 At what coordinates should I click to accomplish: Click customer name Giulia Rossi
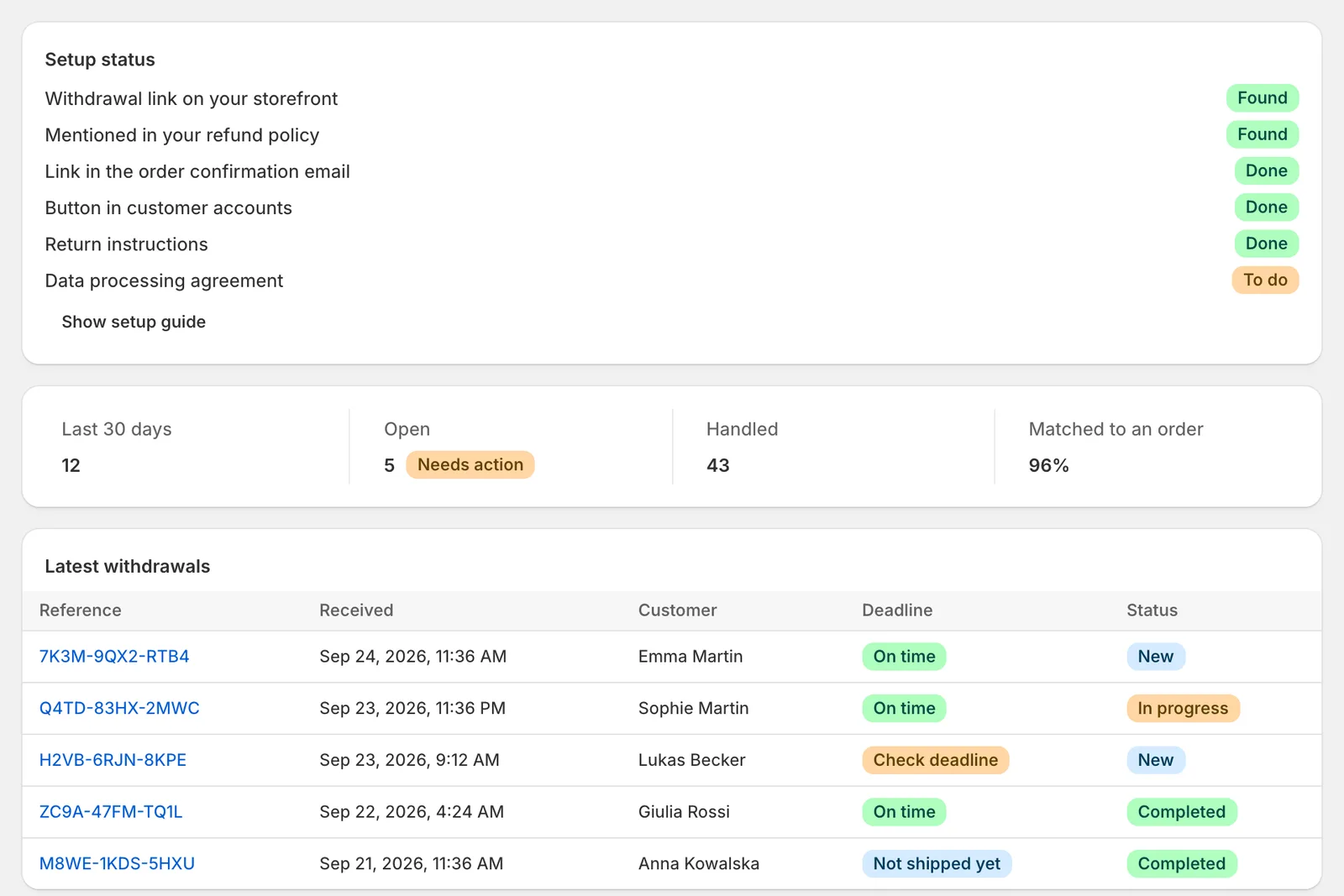684,812
